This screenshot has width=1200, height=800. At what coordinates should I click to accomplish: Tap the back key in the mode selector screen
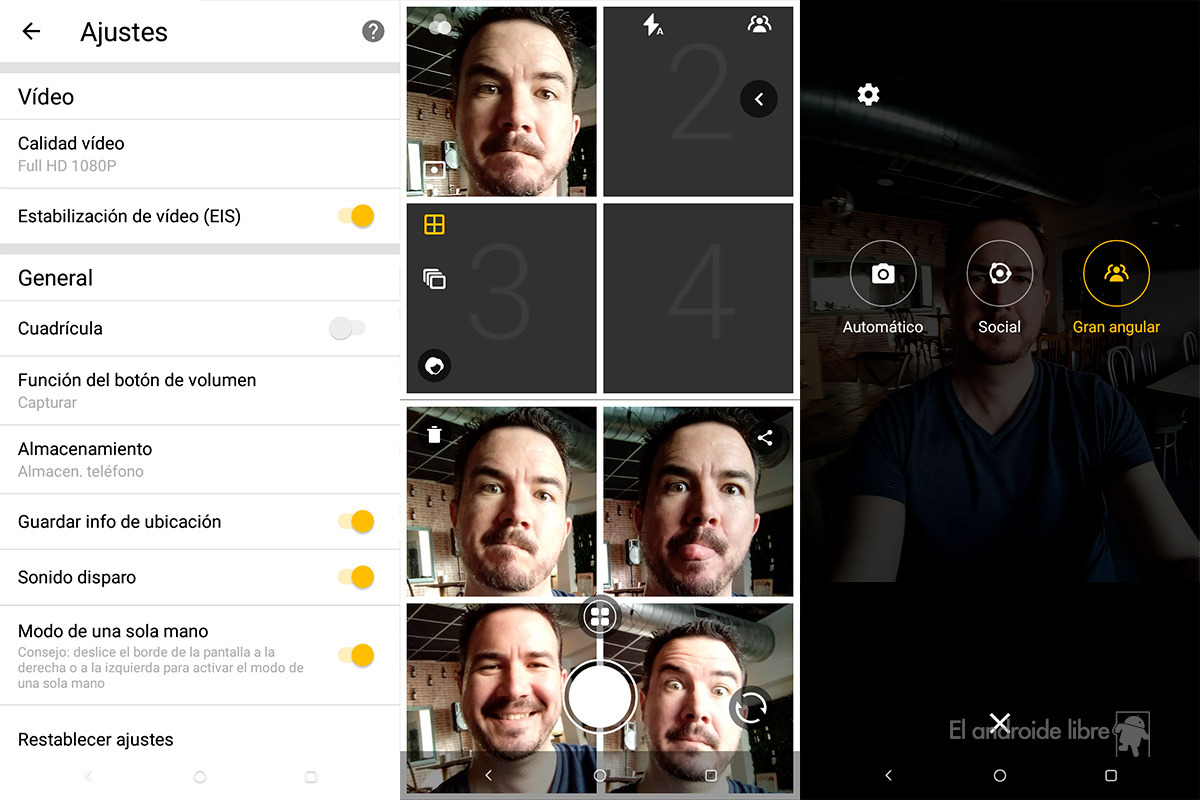point(888,775)
